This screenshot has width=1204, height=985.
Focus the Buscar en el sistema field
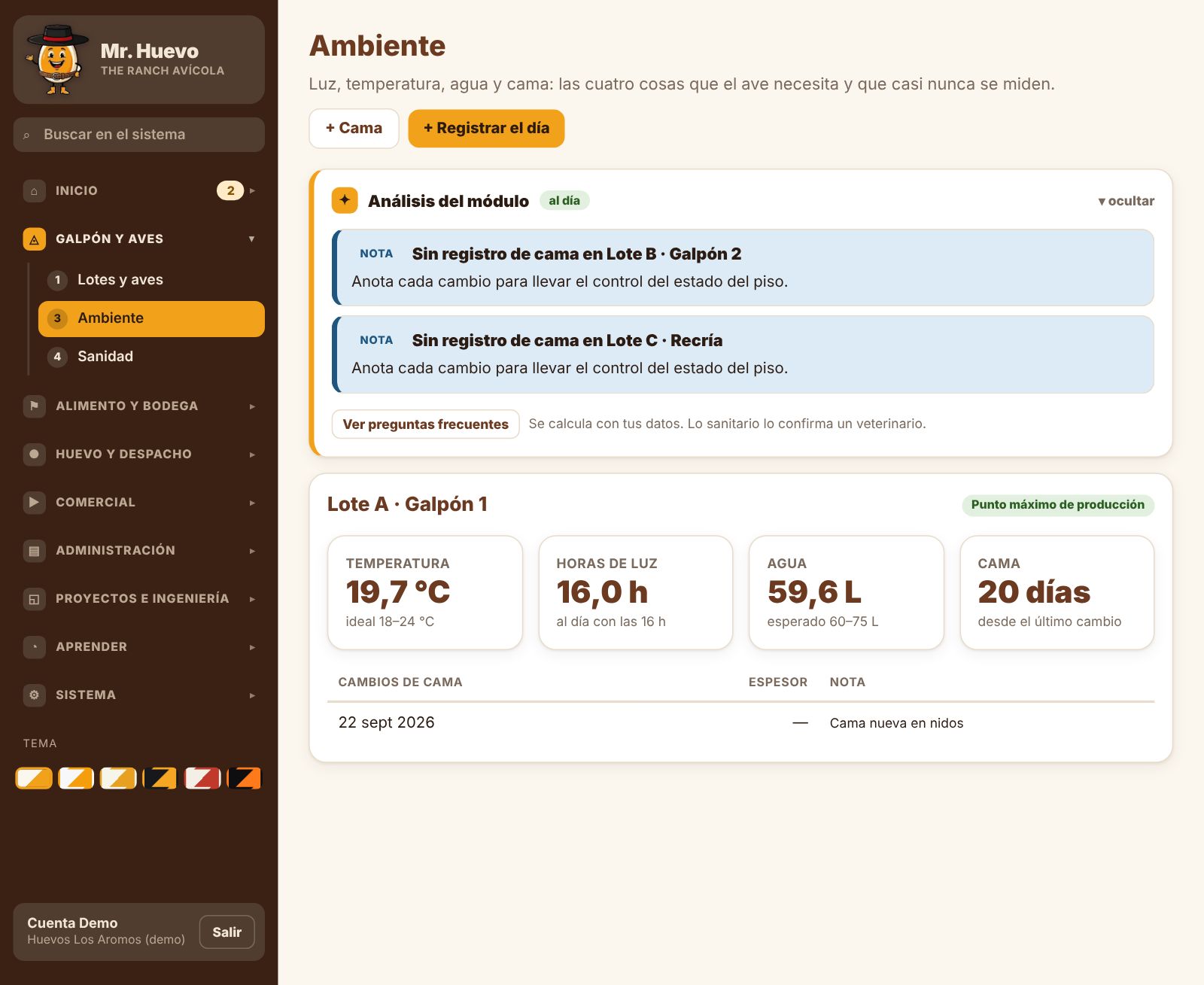[139, 135]
